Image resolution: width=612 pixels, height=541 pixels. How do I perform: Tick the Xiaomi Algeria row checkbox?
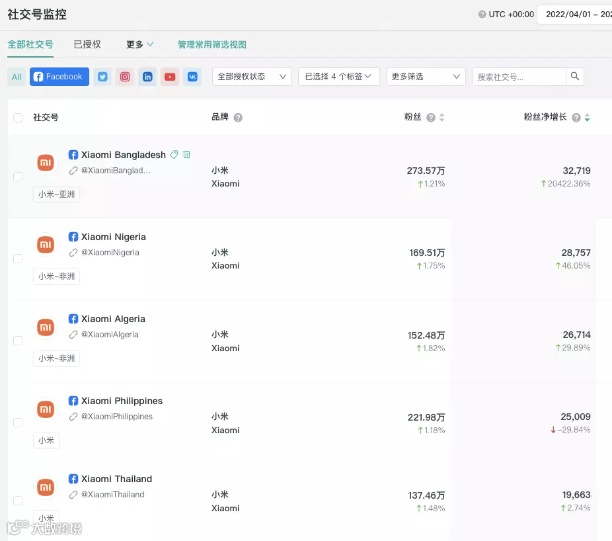(18, 340)
